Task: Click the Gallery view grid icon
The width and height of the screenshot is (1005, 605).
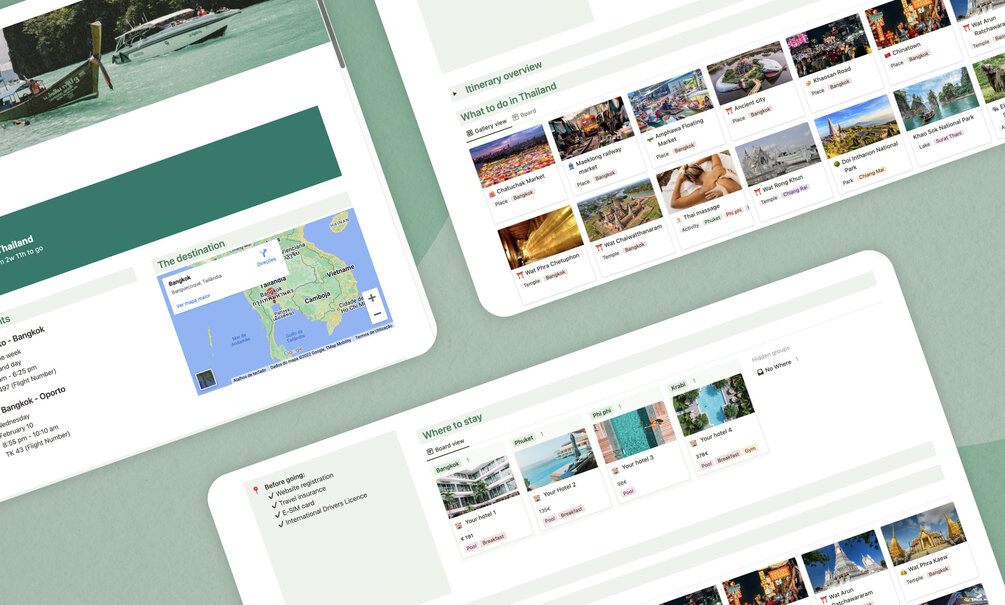Action: (x=470, y=133)
